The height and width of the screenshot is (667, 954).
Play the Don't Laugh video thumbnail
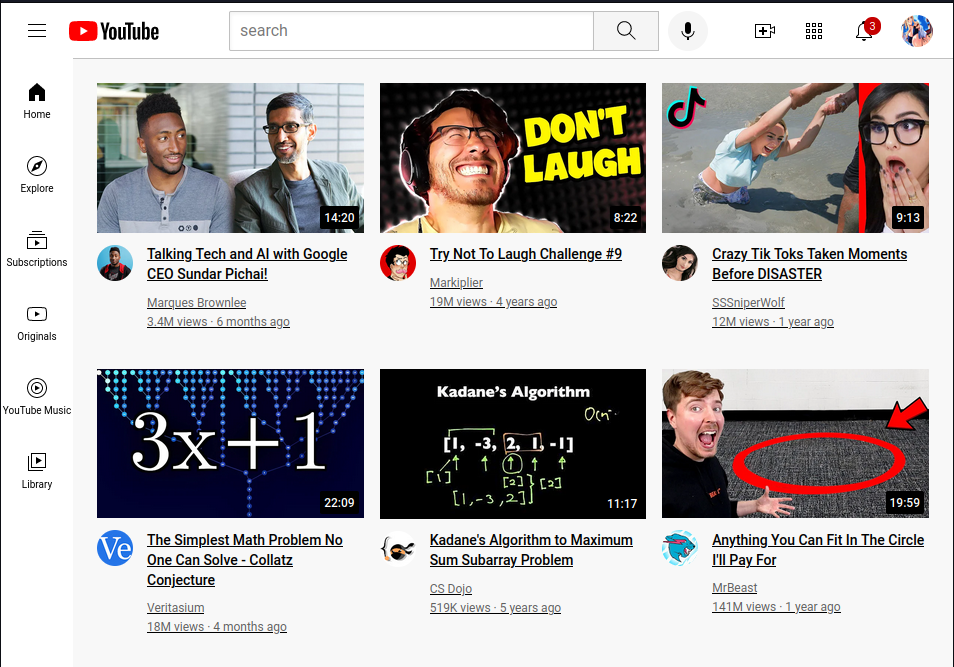click(513, 158)
